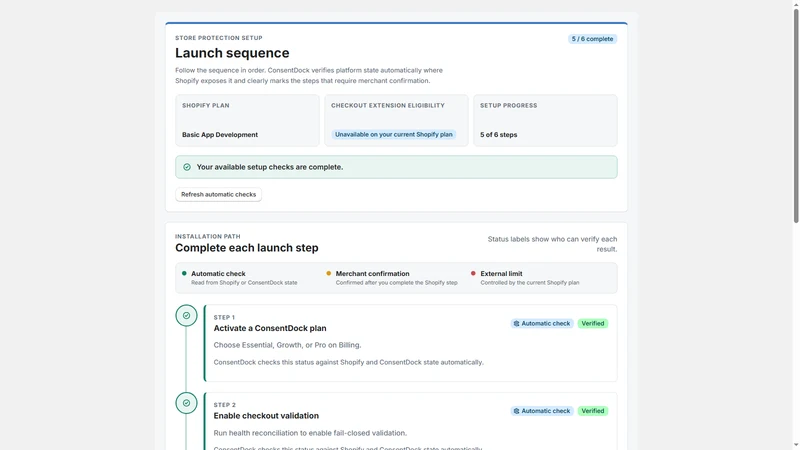The width and height of the screenshot is (800, 450).
Task: Click the Step 2 completed checkmark circle
Action: 186,403
